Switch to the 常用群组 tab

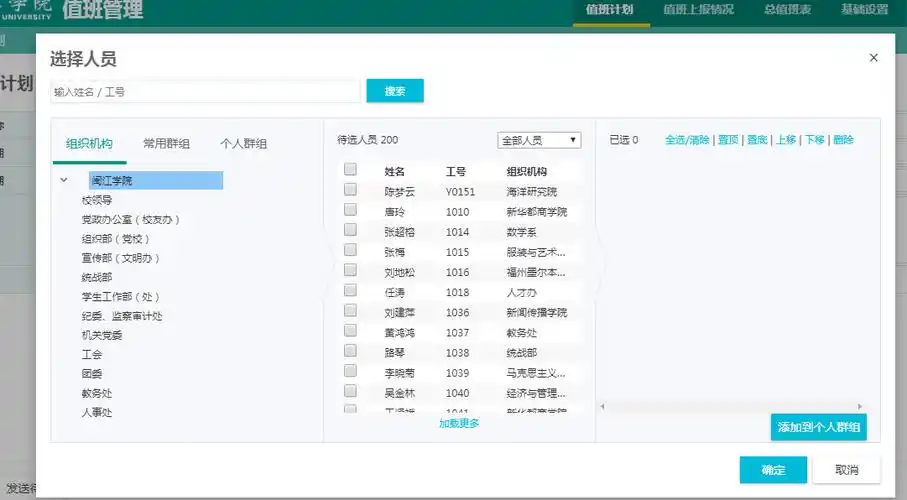click(167, 144)
